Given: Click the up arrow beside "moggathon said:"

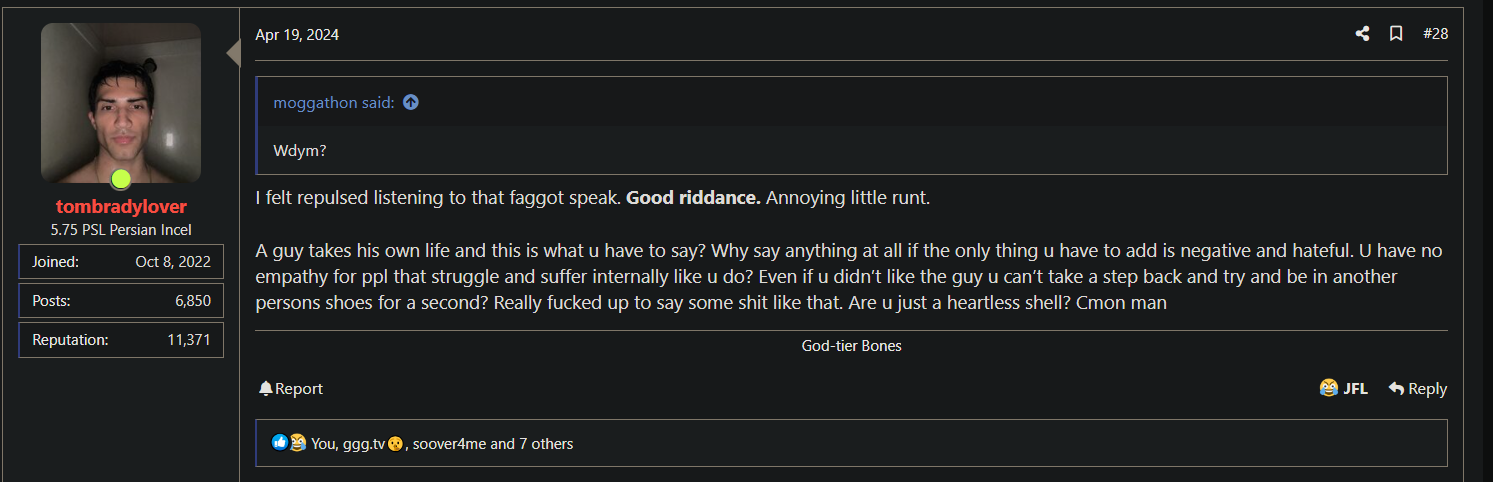Looking at the screenshot, I should click(x=410, y=102).
